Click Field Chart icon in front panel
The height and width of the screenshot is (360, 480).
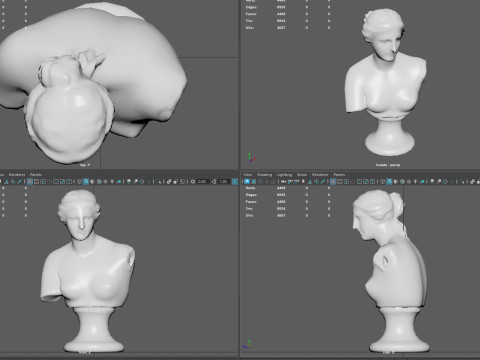pyautogui.click(x=56, y=181)
